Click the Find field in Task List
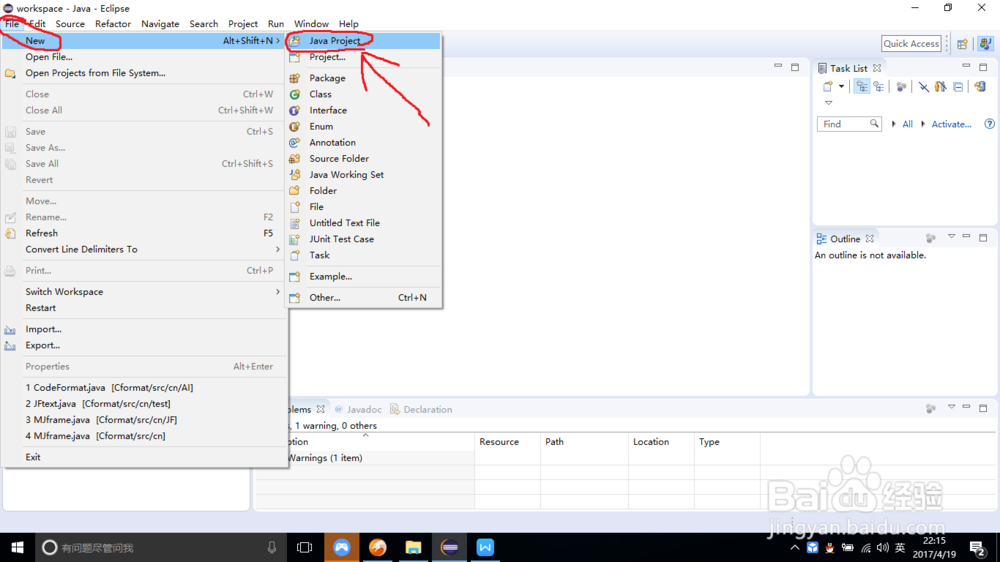The image size is (1000, 562). click(849, 124)
